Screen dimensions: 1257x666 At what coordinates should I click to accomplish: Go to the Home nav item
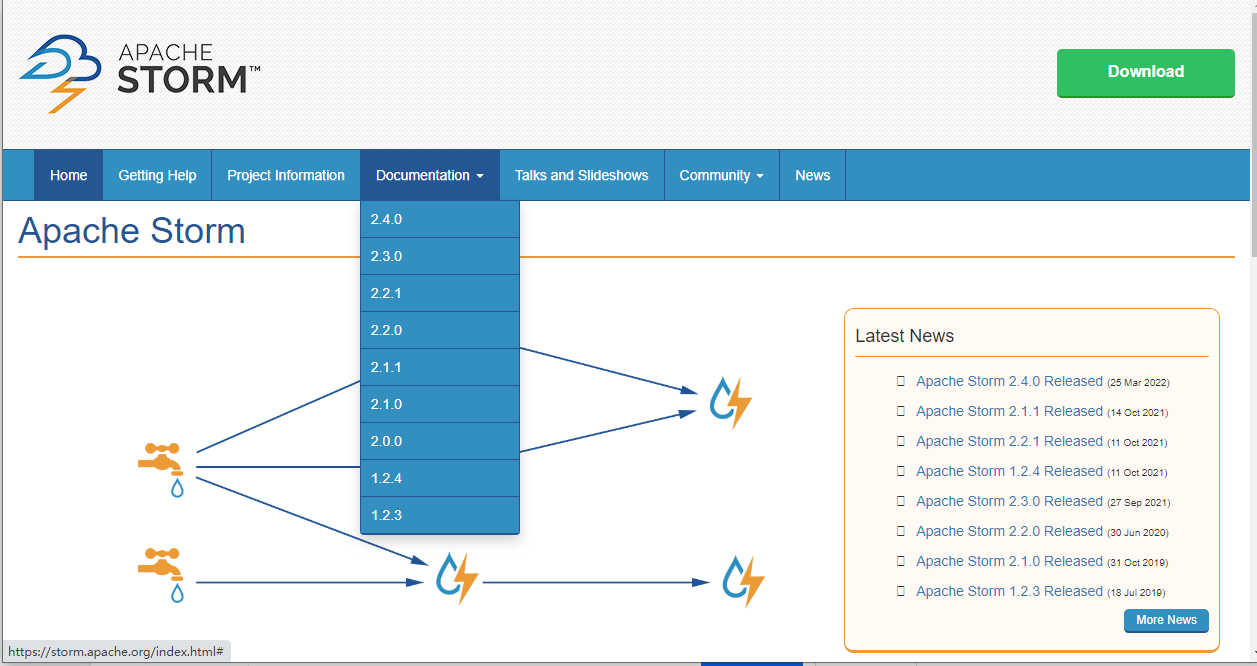(68, 175)
